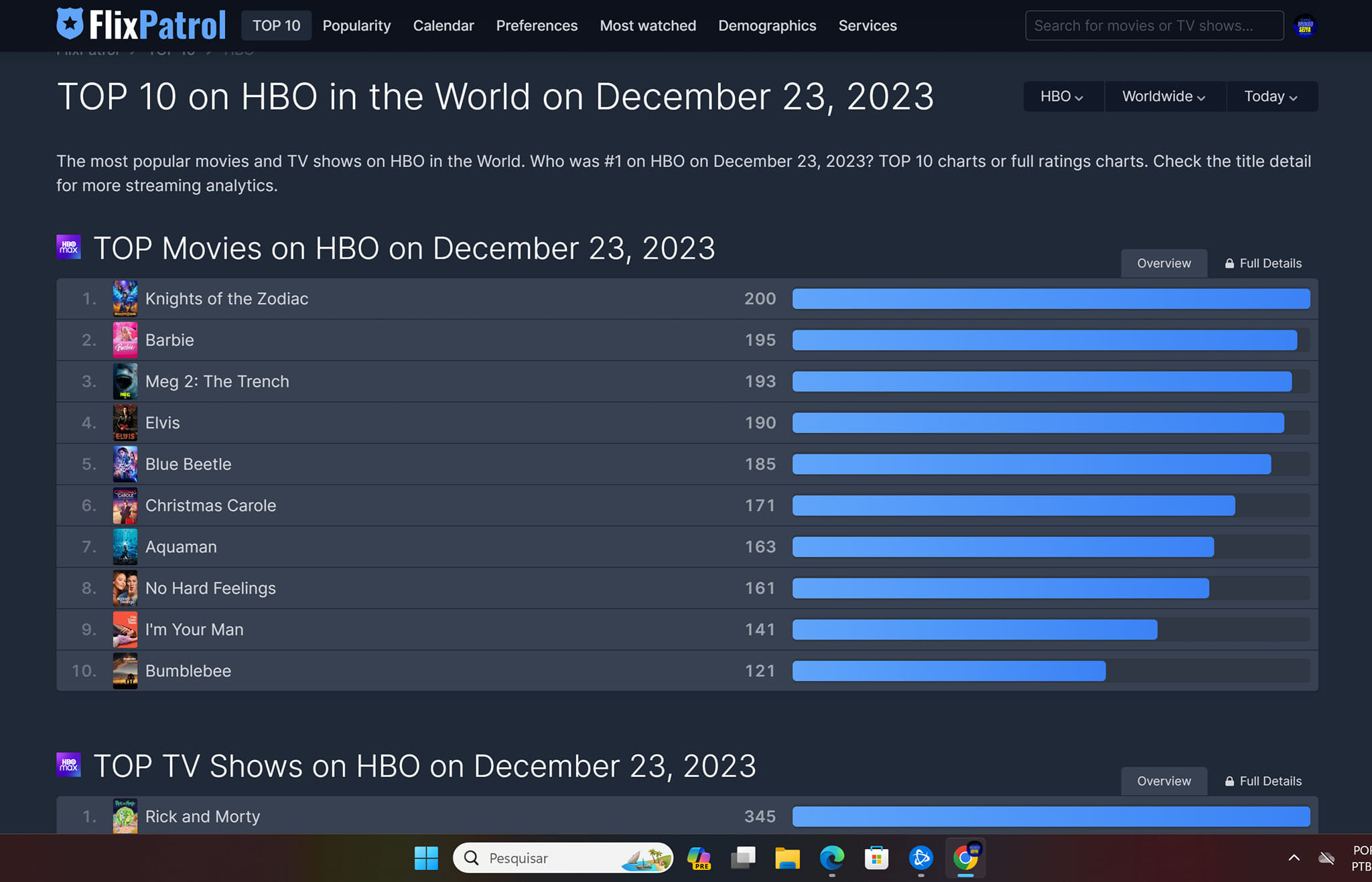
Task: Open the Aquaman title link
Action: (x=181, y=547)
